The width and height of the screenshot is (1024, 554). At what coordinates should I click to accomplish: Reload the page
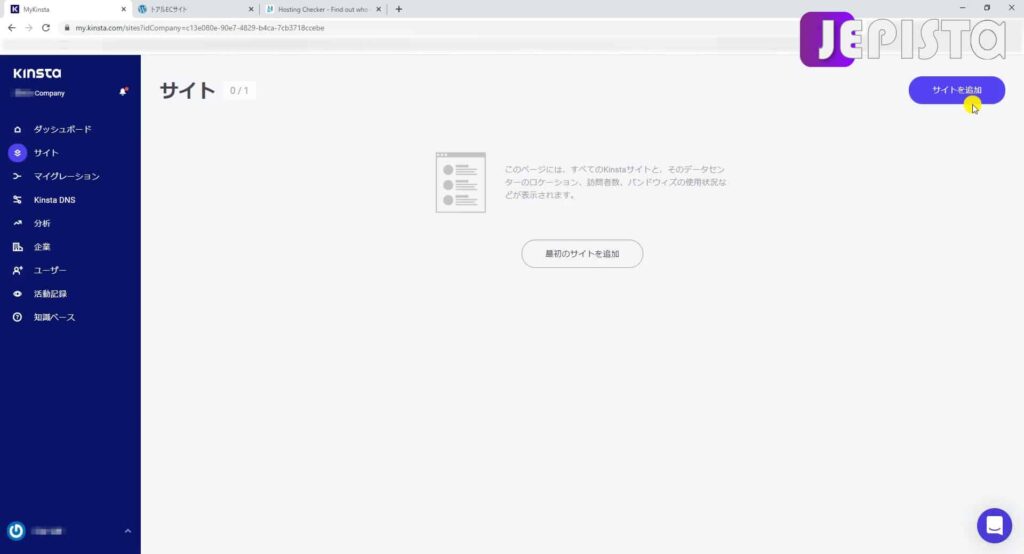[46, 28]
